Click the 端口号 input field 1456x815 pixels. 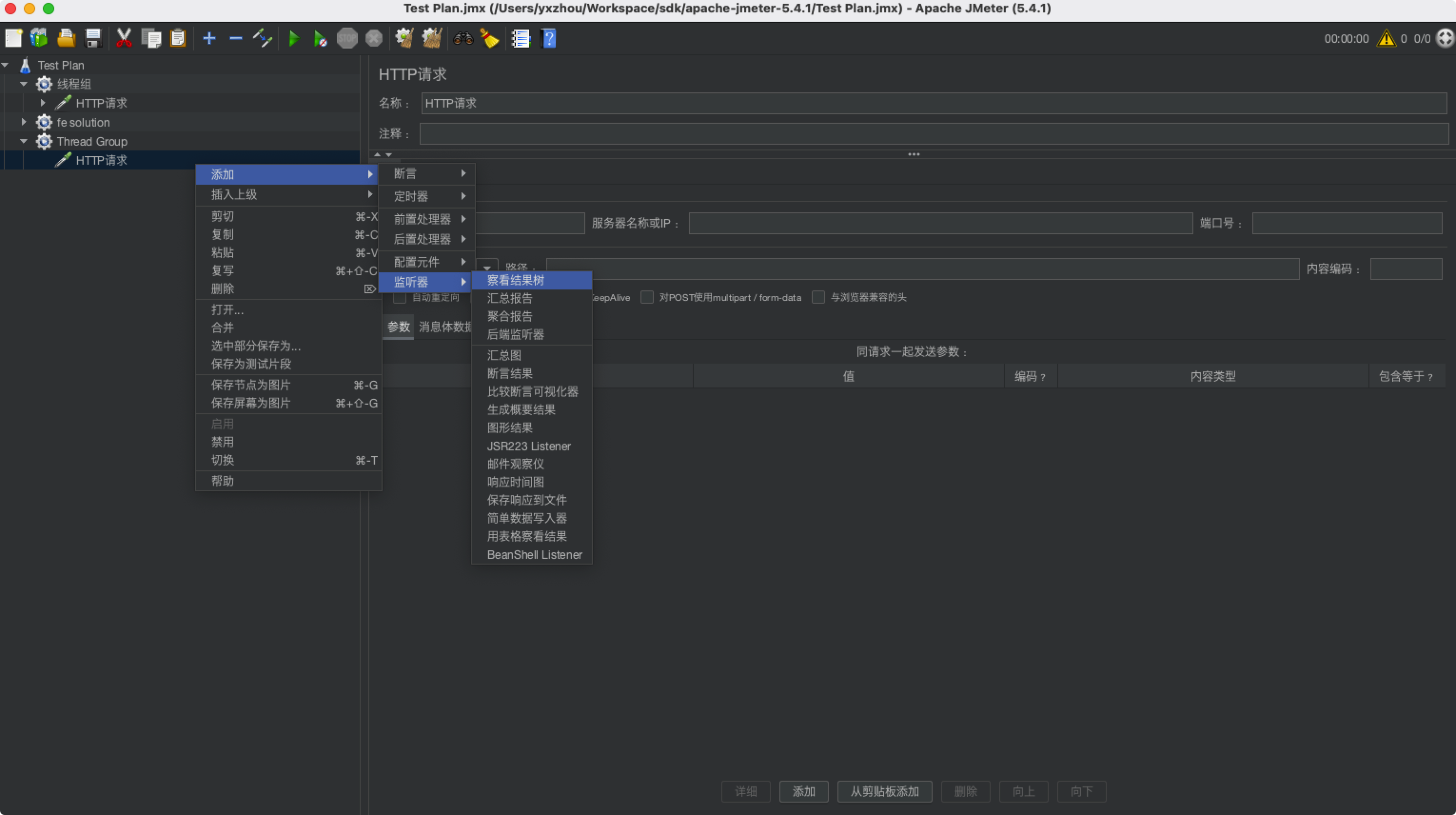coord(1347,223)
